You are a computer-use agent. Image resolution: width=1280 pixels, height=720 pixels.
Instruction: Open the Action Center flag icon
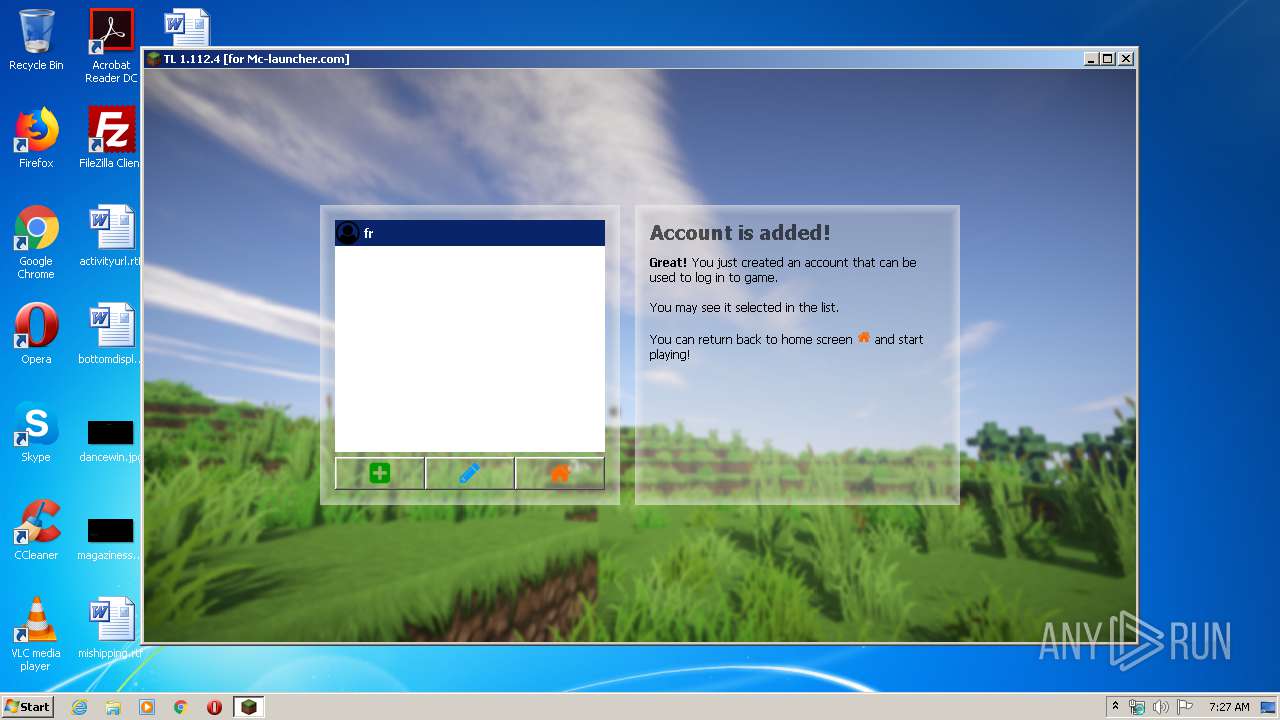coord(1185,707)
